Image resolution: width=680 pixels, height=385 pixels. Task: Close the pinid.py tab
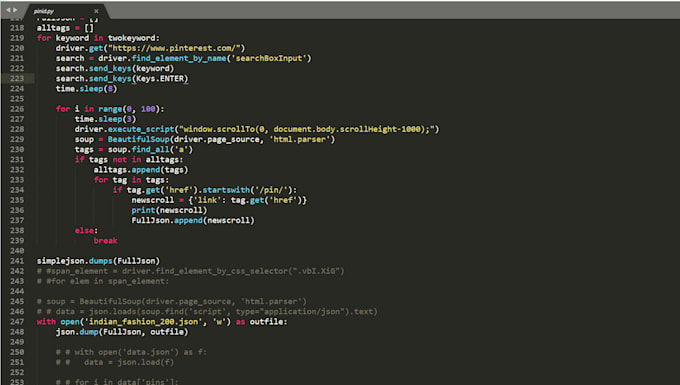pyautogui.click(x=96, y=11)
